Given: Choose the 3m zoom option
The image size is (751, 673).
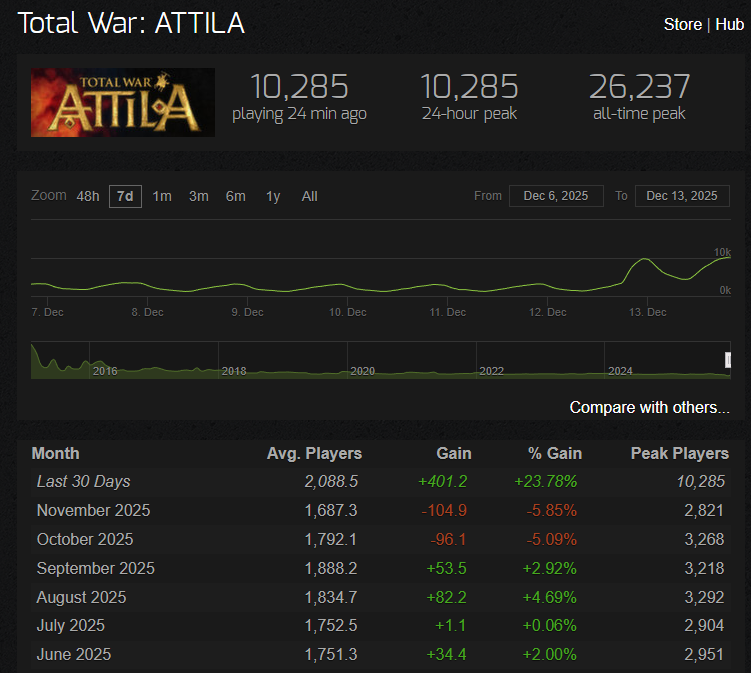Looking at the screenshot, I should click(x=199, y=196).
